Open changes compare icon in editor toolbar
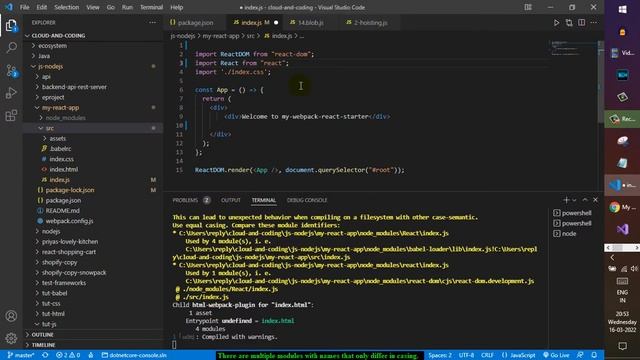Viewport: 640px width, 360px height. [x=569, y=23]
